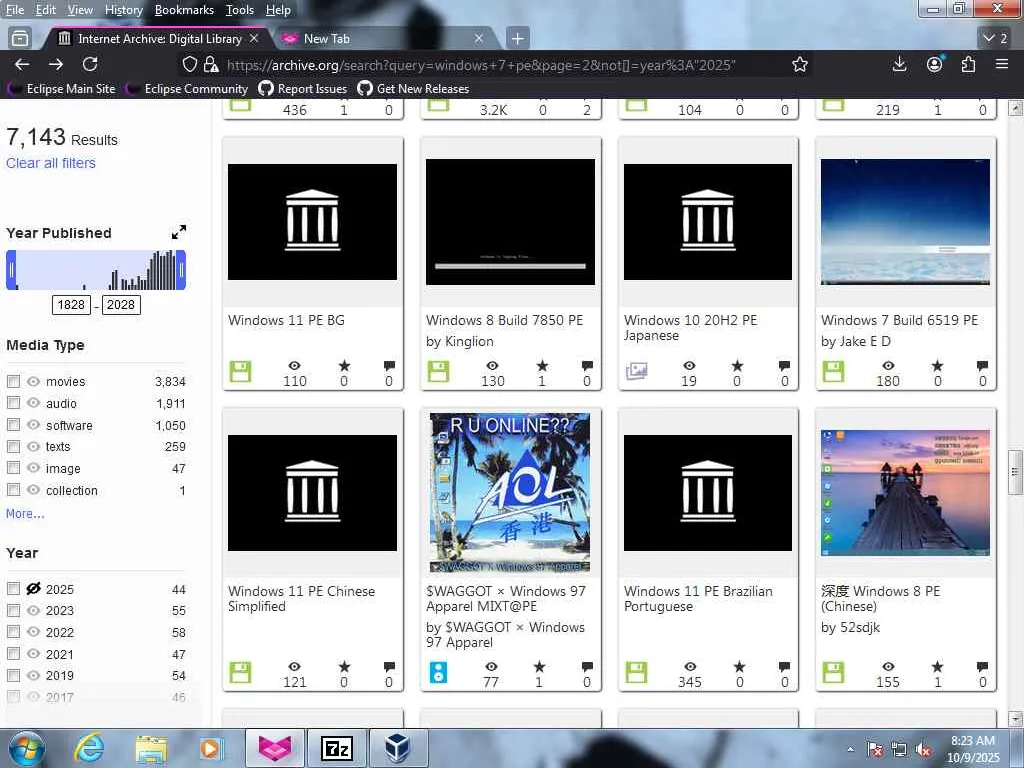Open the Windows 11 PE Chinese Simplified title
The height and width of the screenshot is (768, 1024).
click(302, 599)
